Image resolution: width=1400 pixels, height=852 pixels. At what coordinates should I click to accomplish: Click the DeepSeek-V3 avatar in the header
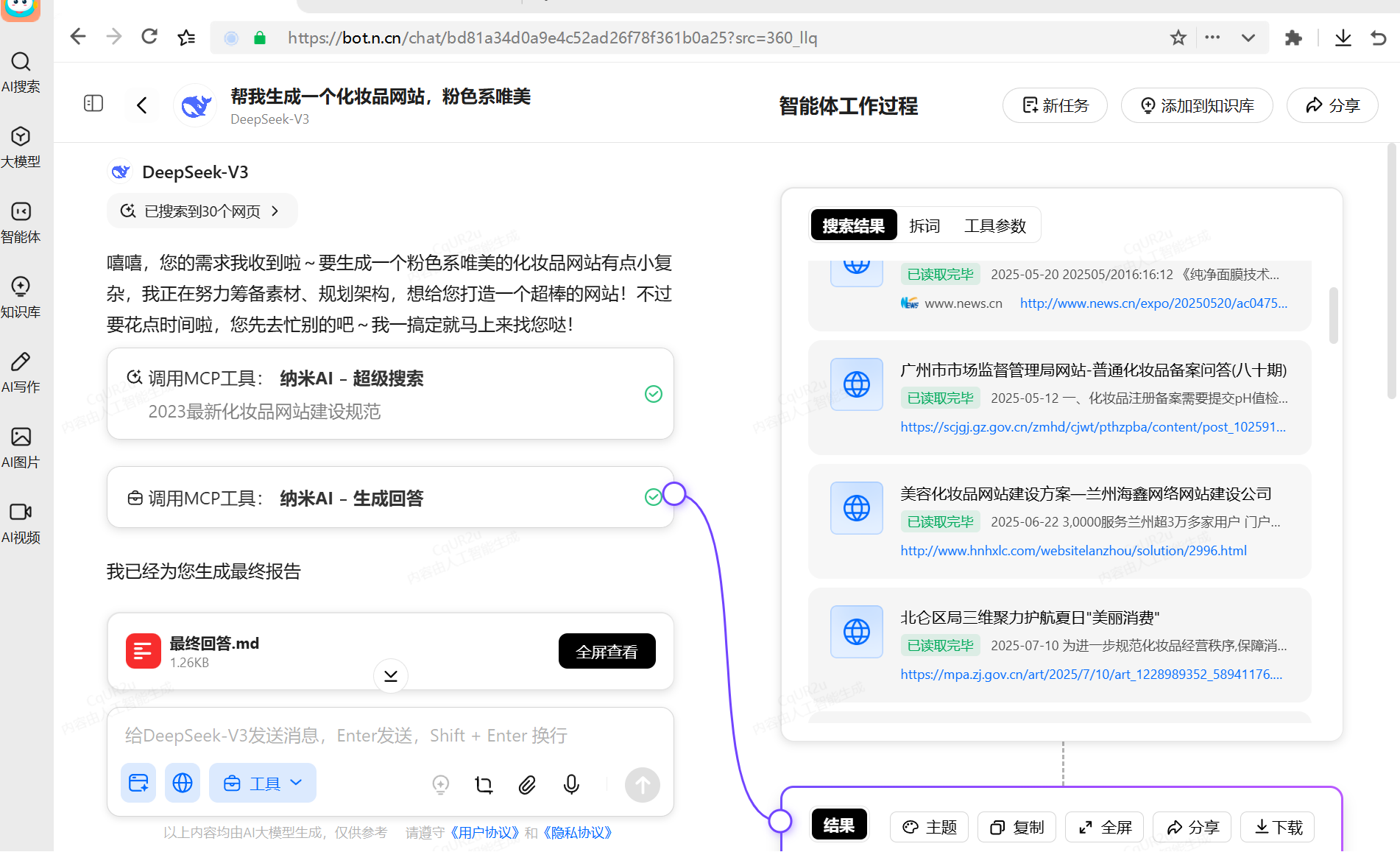[196, 106]
